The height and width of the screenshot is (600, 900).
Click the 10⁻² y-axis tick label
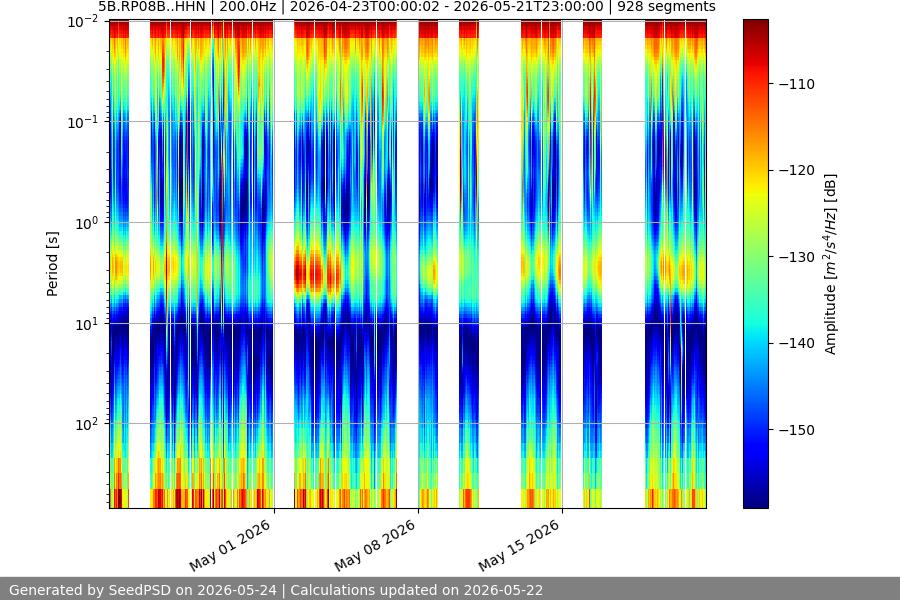tap(83, 22)
